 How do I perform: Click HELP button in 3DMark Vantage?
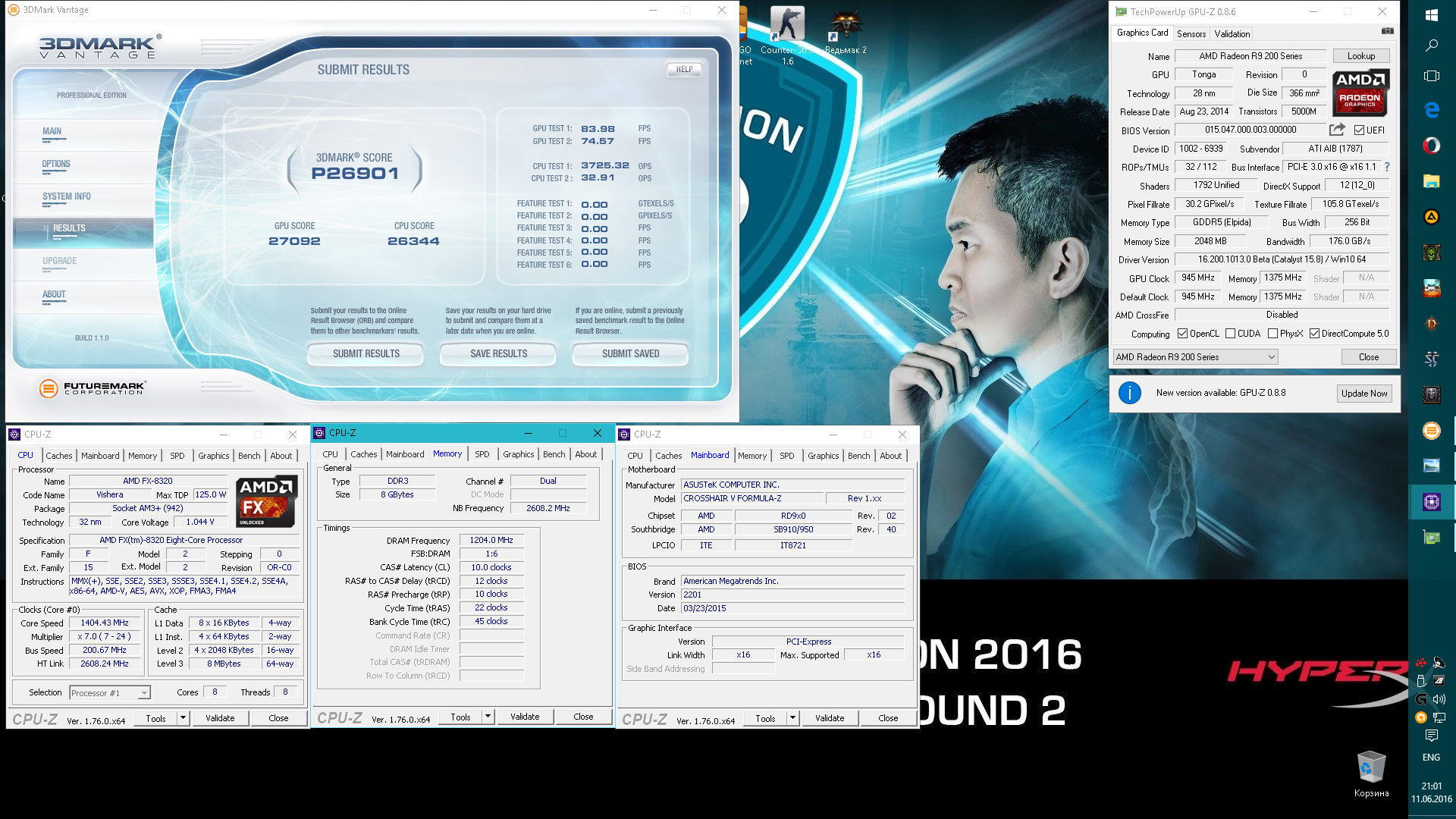pyautogui.click(x=684, y=69)
